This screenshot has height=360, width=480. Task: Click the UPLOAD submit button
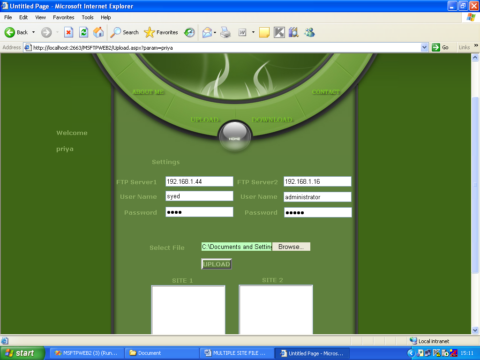tap(217, 264)
